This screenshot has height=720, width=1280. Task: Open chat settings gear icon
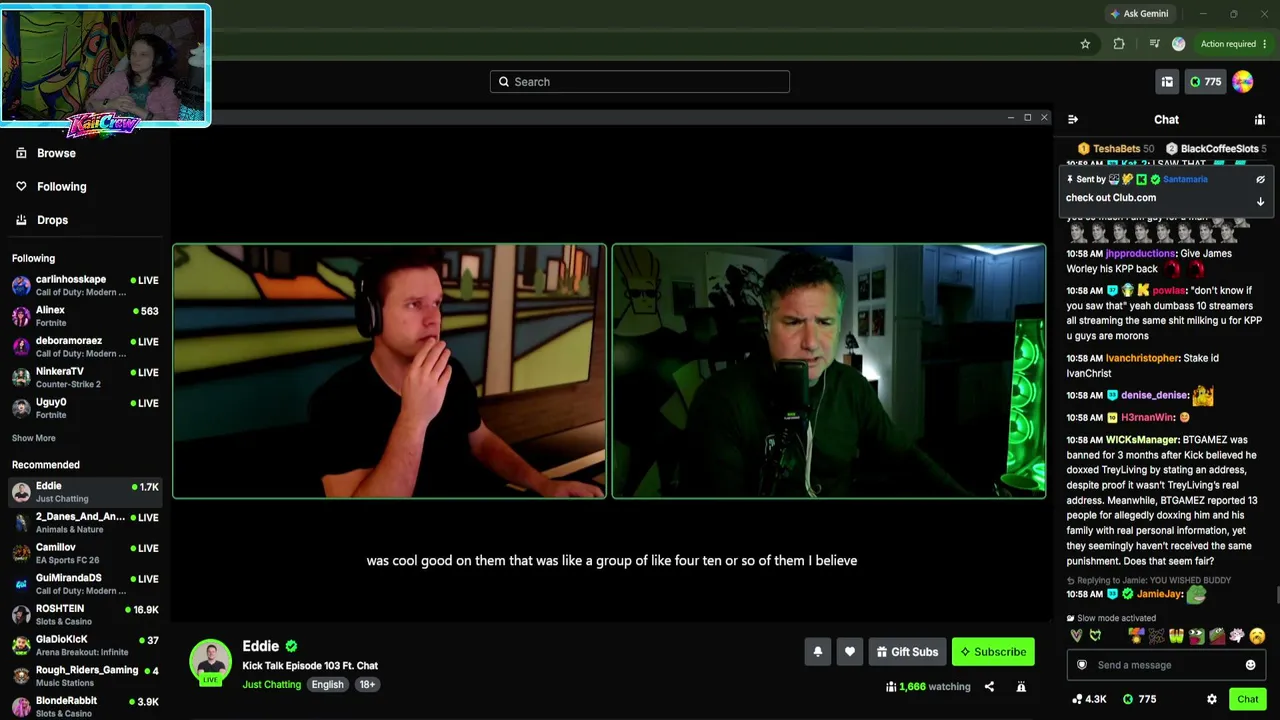click(1212, 699)
